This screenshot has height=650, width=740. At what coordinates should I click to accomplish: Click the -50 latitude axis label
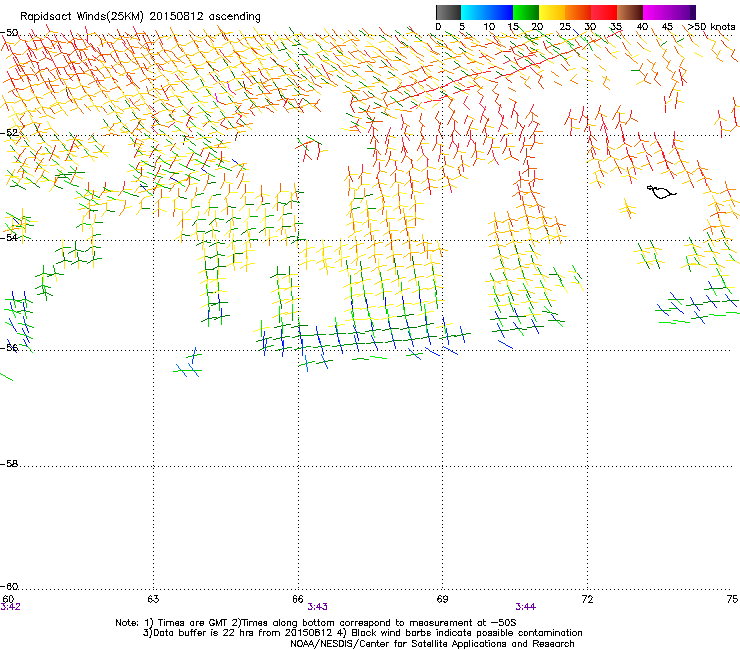[9, 33]
